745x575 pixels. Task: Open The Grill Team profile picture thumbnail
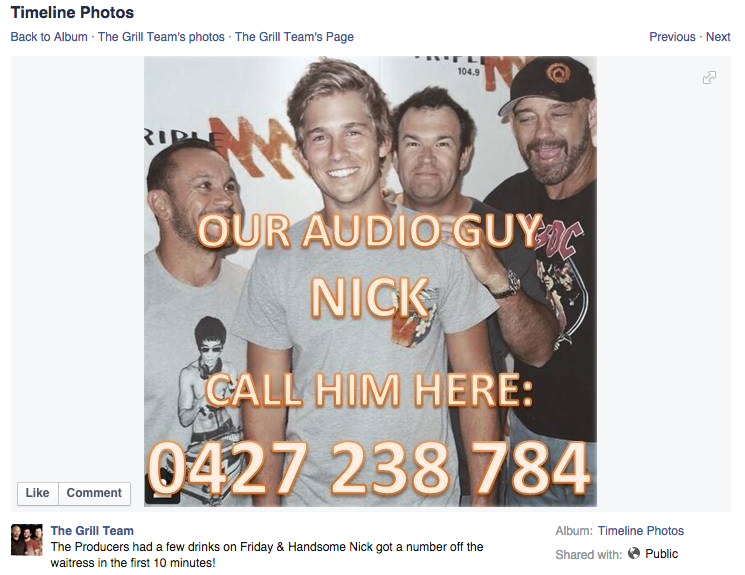tap(27, 540)
